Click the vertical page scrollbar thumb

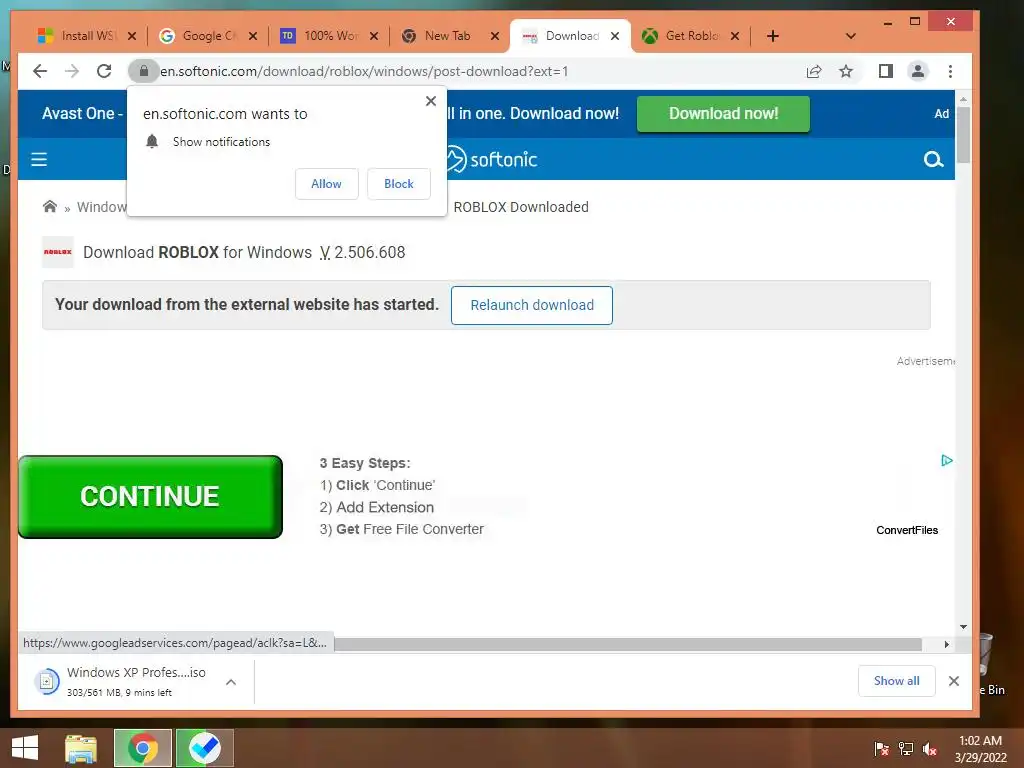963,135
